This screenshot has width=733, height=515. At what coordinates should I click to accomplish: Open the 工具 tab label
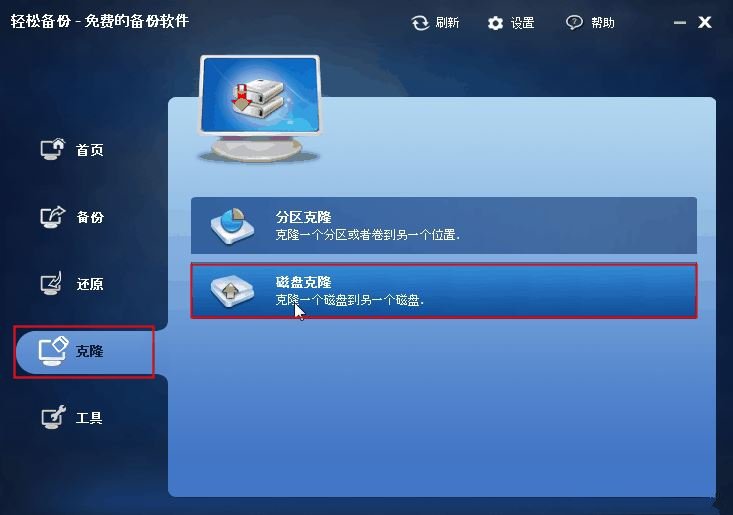(x=89, y=418)
